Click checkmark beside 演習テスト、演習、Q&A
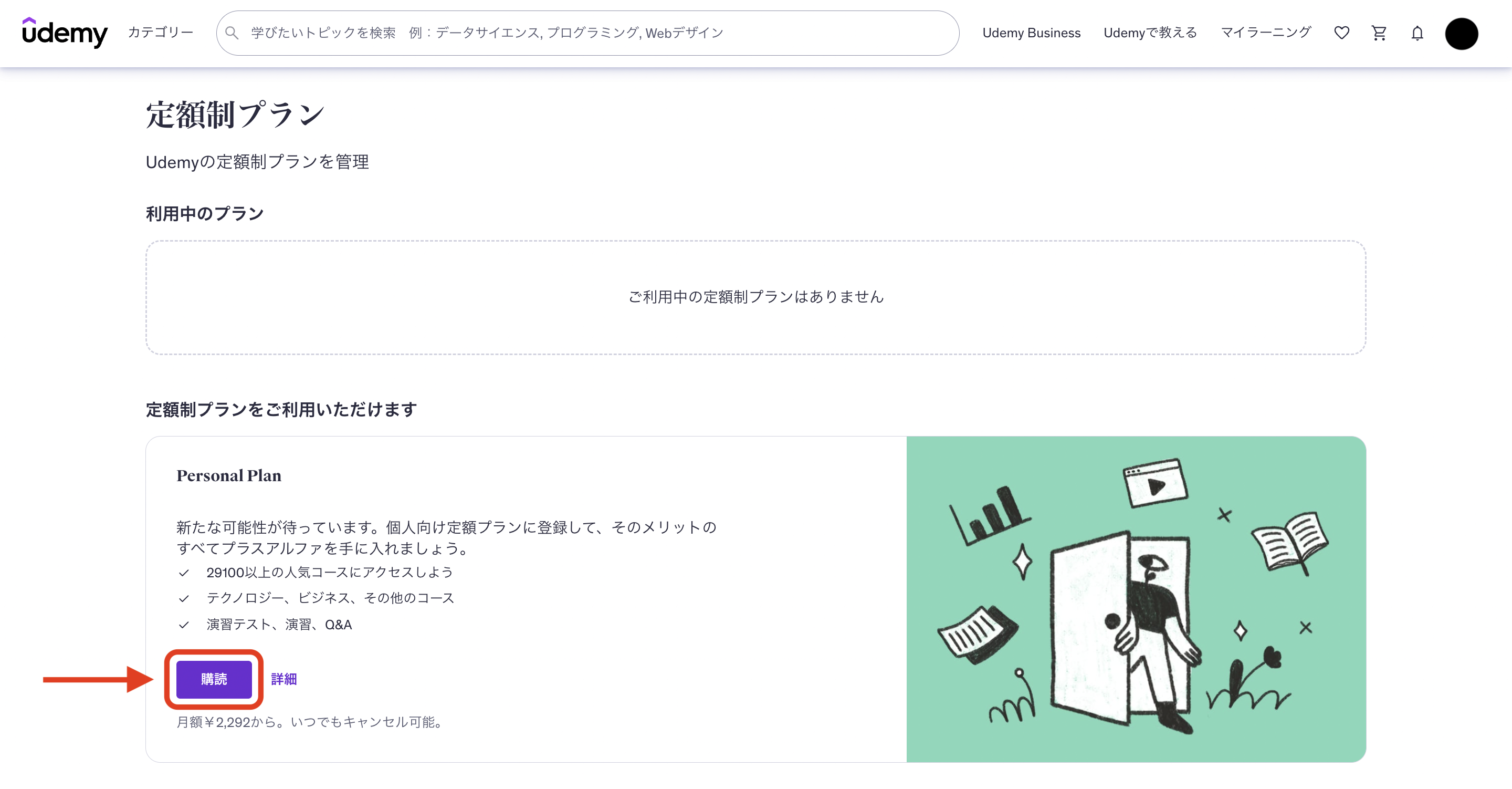Image resolution: width=1512 pixels, height=789 pixels. coord(184,625)
